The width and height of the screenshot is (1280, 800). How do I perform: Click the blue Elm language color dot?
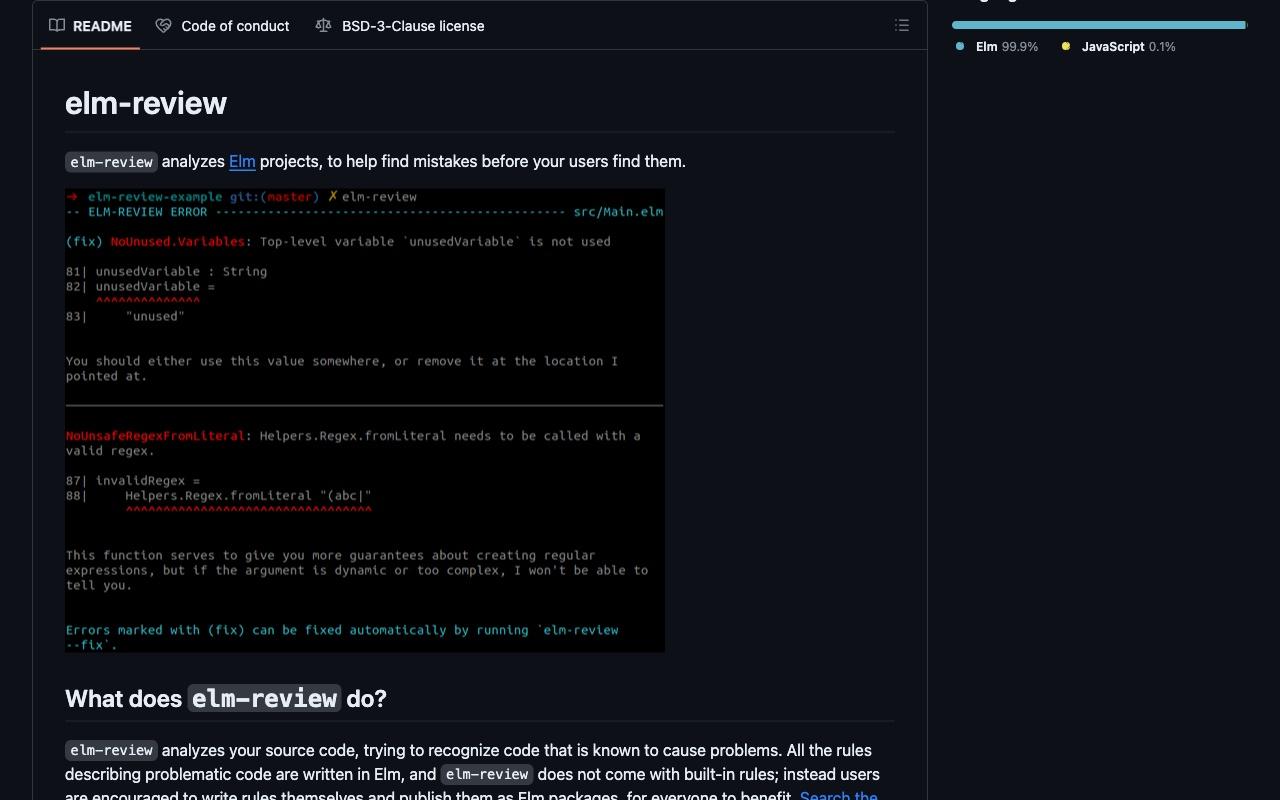[x=960, y=46]
